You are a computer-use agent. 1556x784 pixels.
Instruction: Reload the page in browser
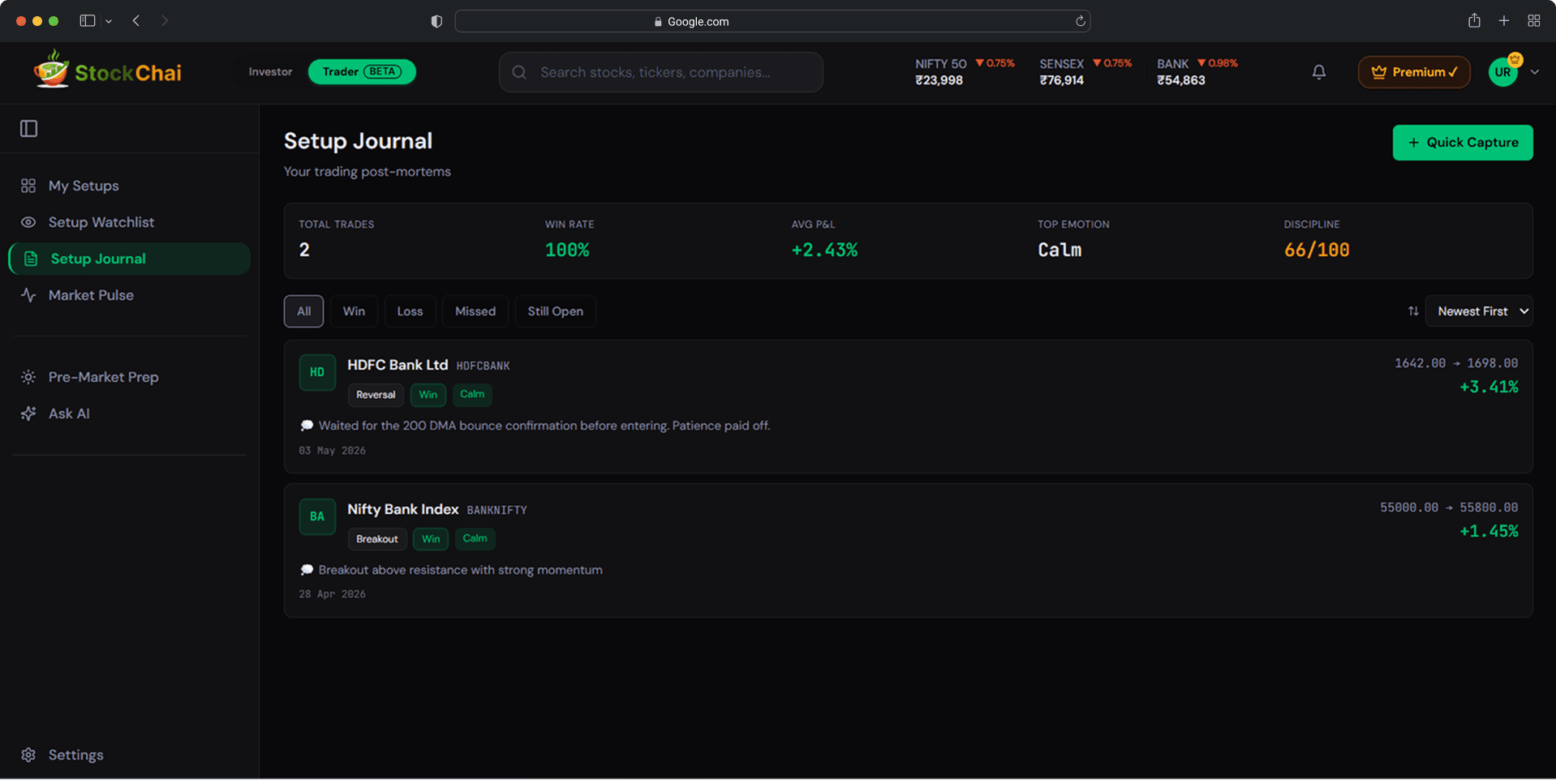point(1080,21)
